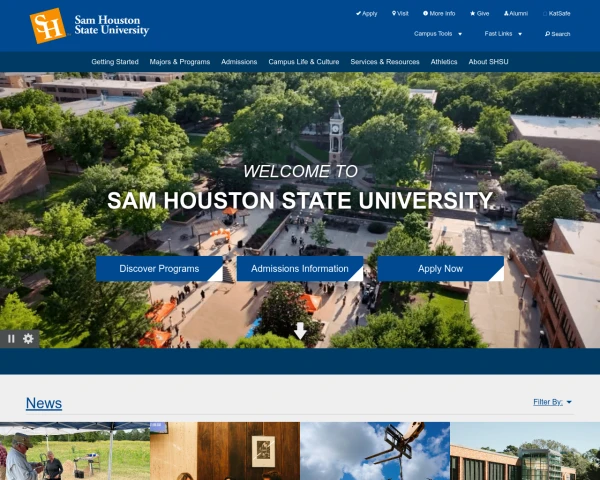Open the About SHSU menu

click(x=489, y=62)
